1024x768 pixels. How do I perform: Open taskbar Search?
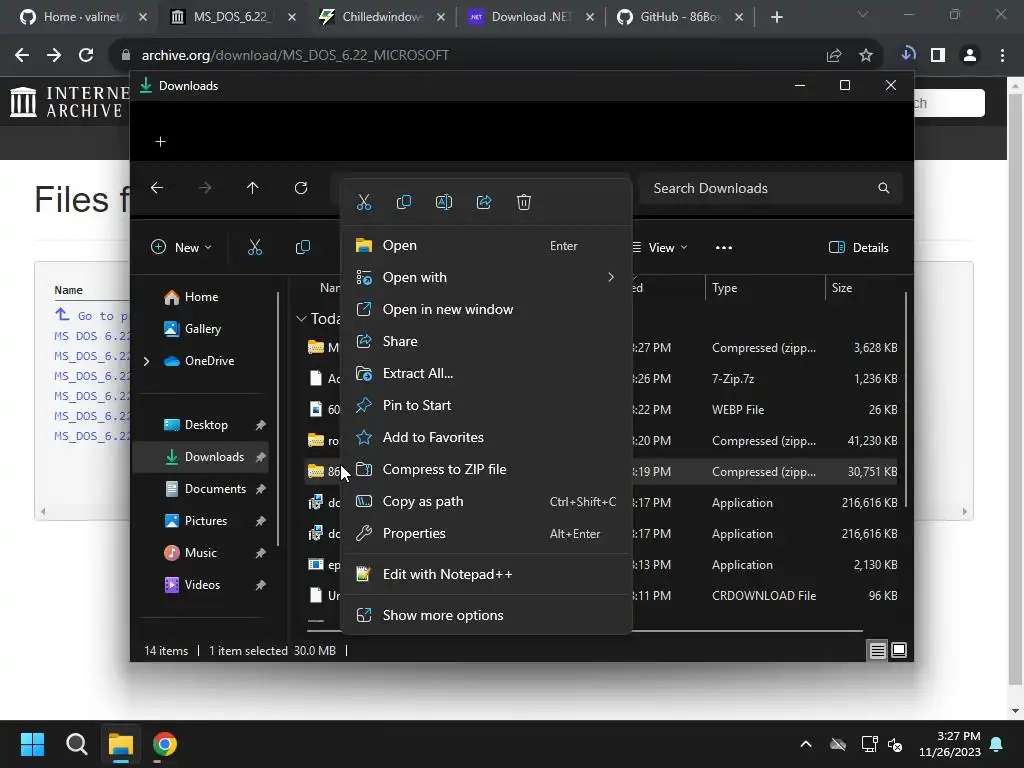tap(76, 744)
